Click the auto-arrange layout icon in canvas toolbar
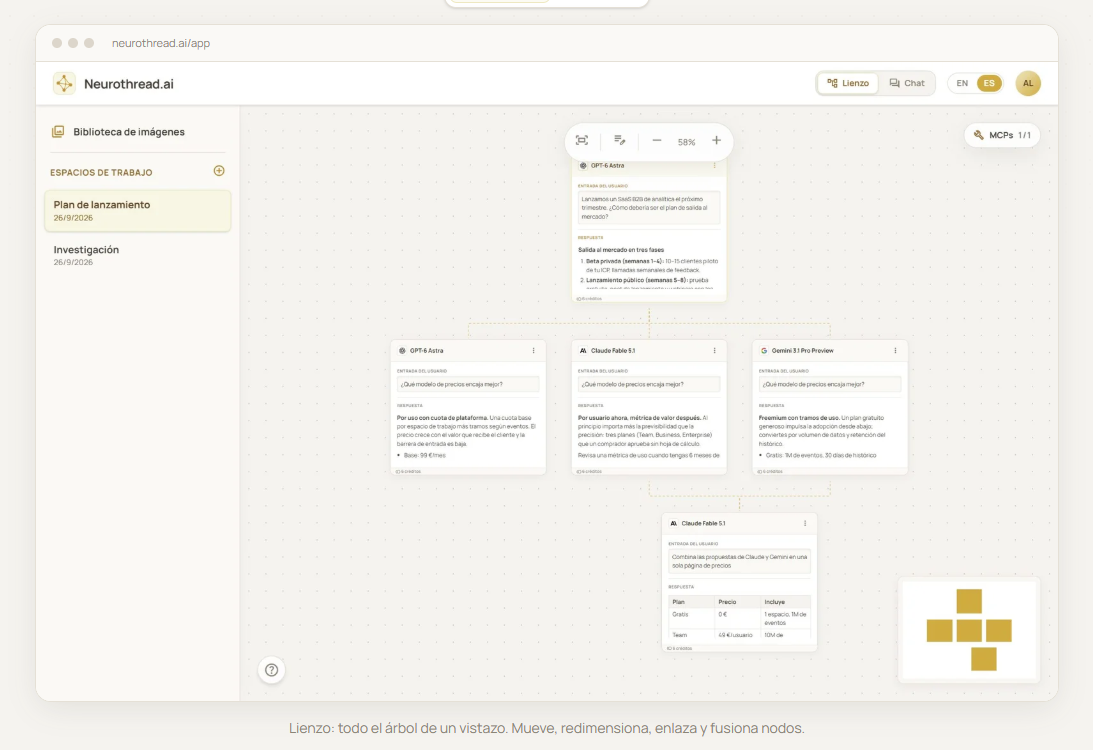The width and height of the screenshot is (1093, 750). pyautogui.click(x=619, y=141)
